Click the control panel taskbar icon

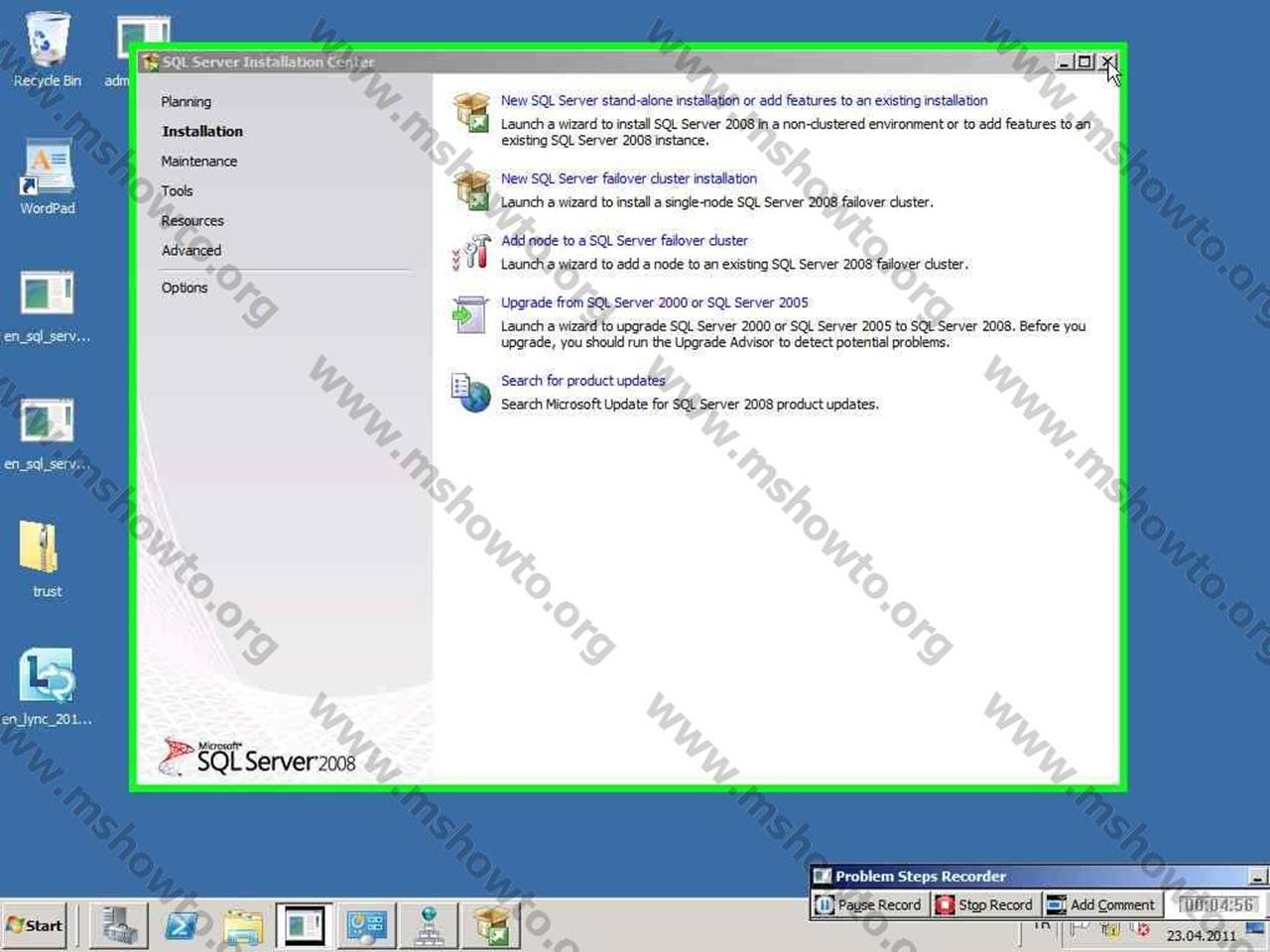pos(366,925)
